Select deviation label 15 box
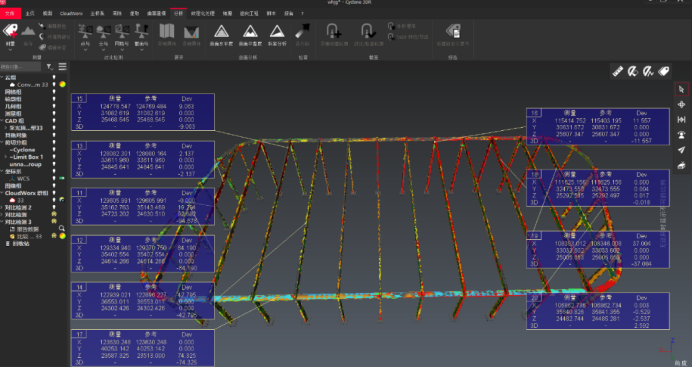The height and width of the screenshot is (367, 692). point(143,112)
